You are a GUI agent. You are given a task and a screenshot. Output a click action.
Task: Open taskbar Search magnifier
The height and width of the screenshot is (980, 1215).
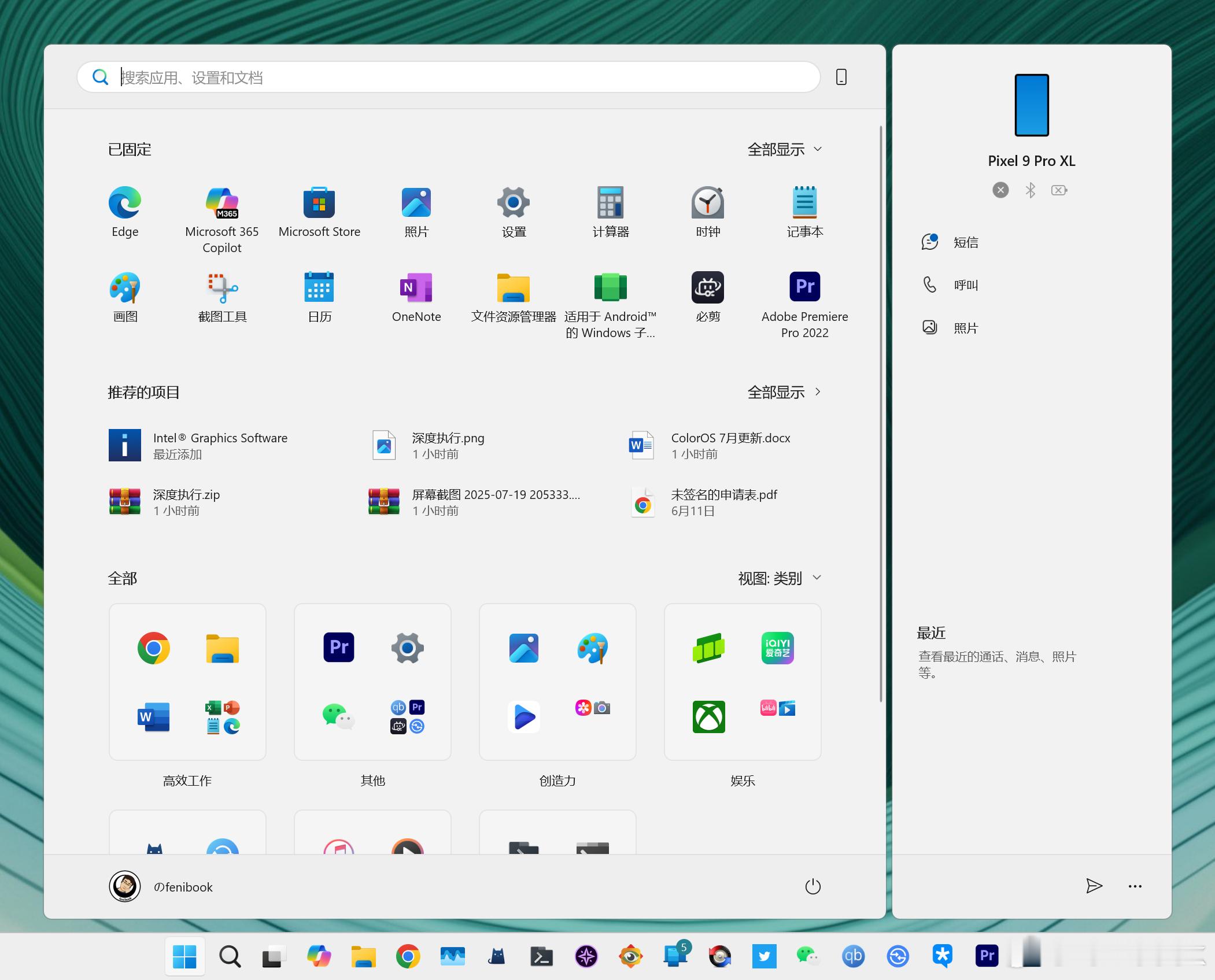pyautogui.click(x=230, y=956)
